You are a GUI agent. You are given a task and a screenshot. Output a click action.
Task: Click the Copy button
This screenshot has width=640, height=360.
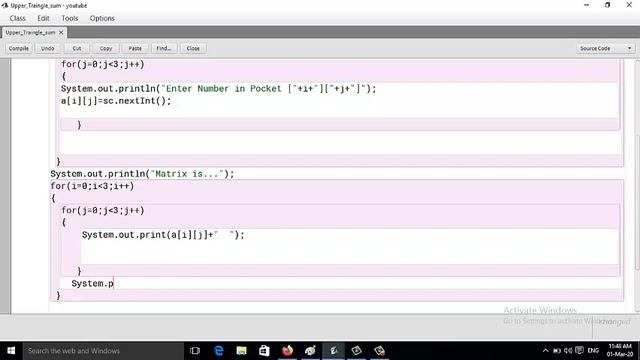click(106, 48)
